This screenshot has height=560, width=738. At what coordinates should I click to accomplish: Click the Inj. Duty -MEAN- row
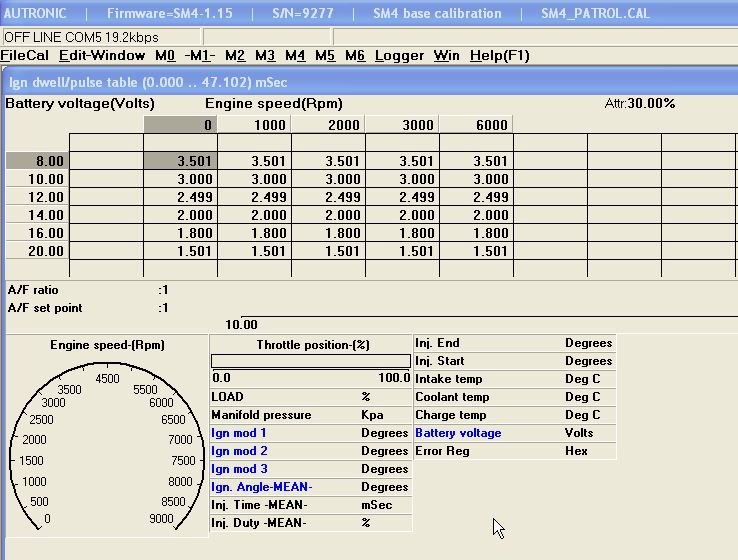coord(311,523)
